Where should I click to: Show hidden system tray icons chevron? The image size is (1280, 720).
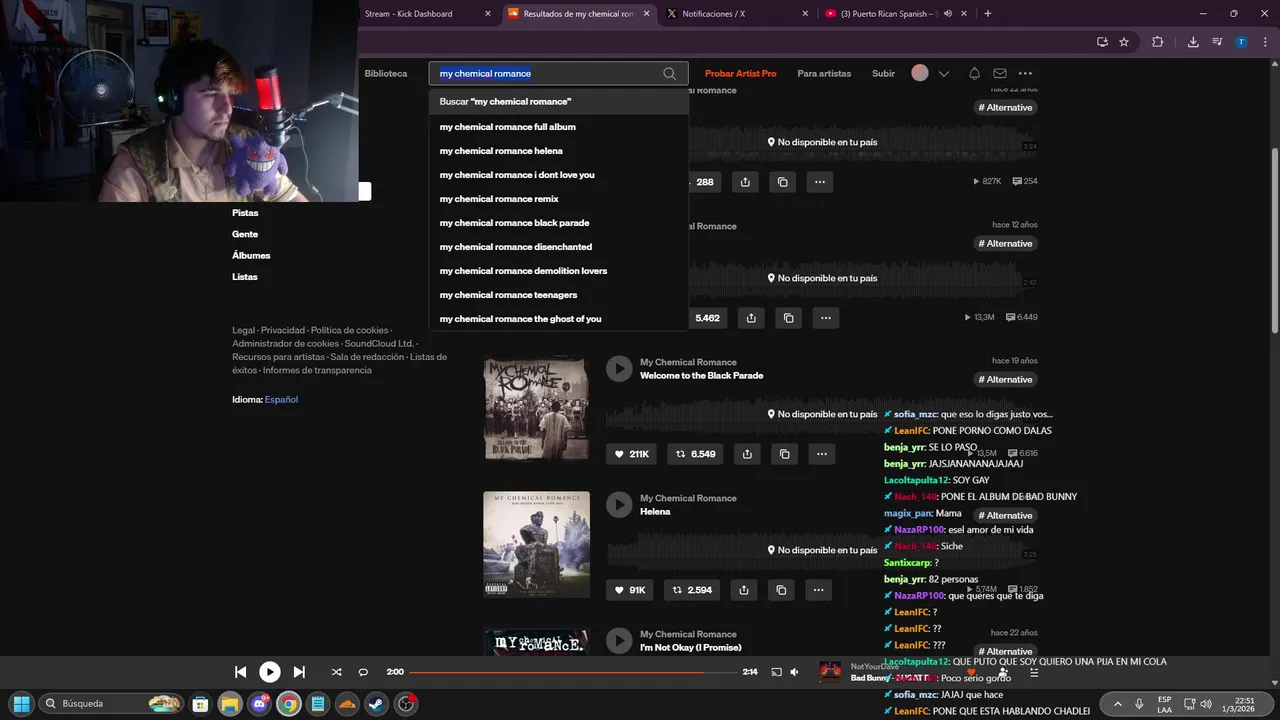pos(1117,704)
